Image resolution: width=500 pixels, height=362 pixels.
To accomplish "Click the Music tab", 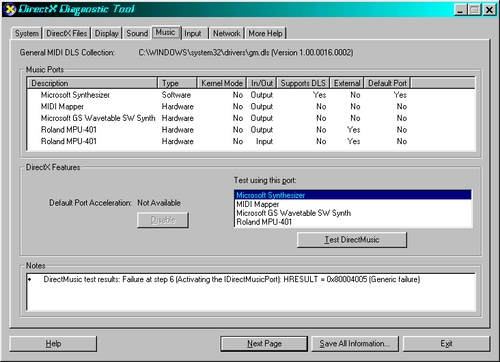I will (x=166, y=32).
